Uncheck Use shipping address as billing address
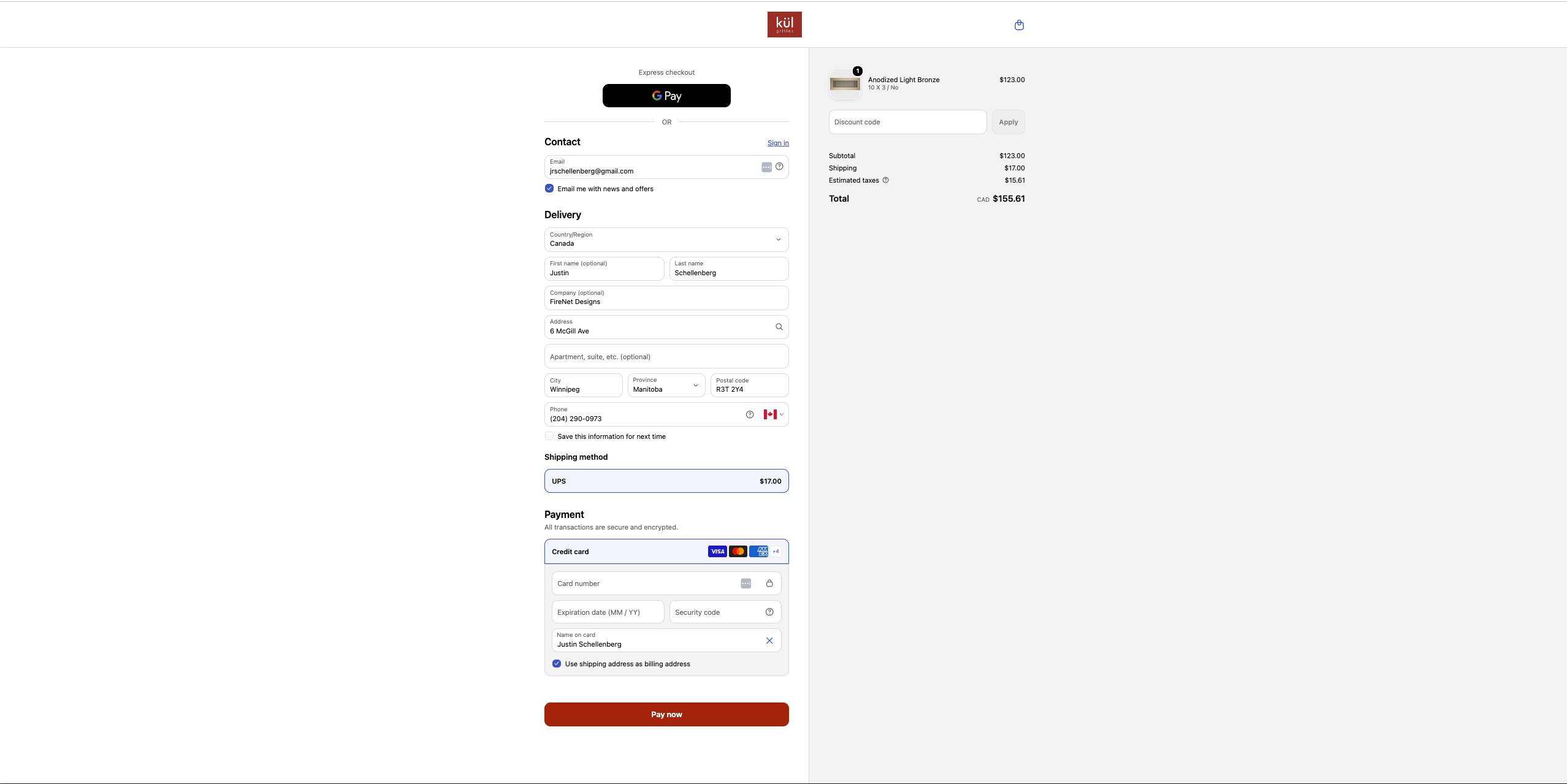1567x784 pixels. [557, 663]
